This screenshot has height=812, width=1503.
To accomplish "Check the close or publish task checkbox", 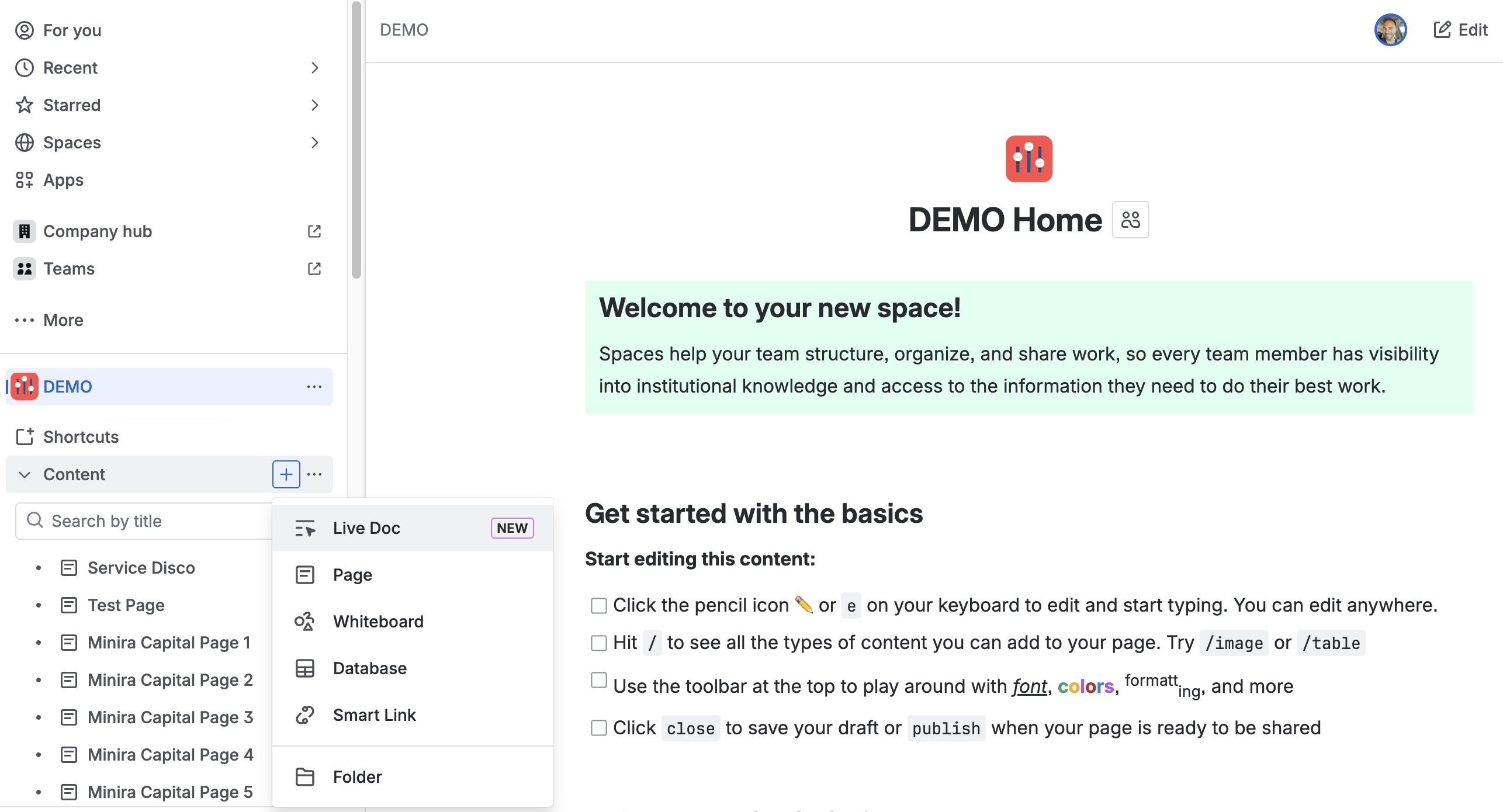I will (598, 728).
